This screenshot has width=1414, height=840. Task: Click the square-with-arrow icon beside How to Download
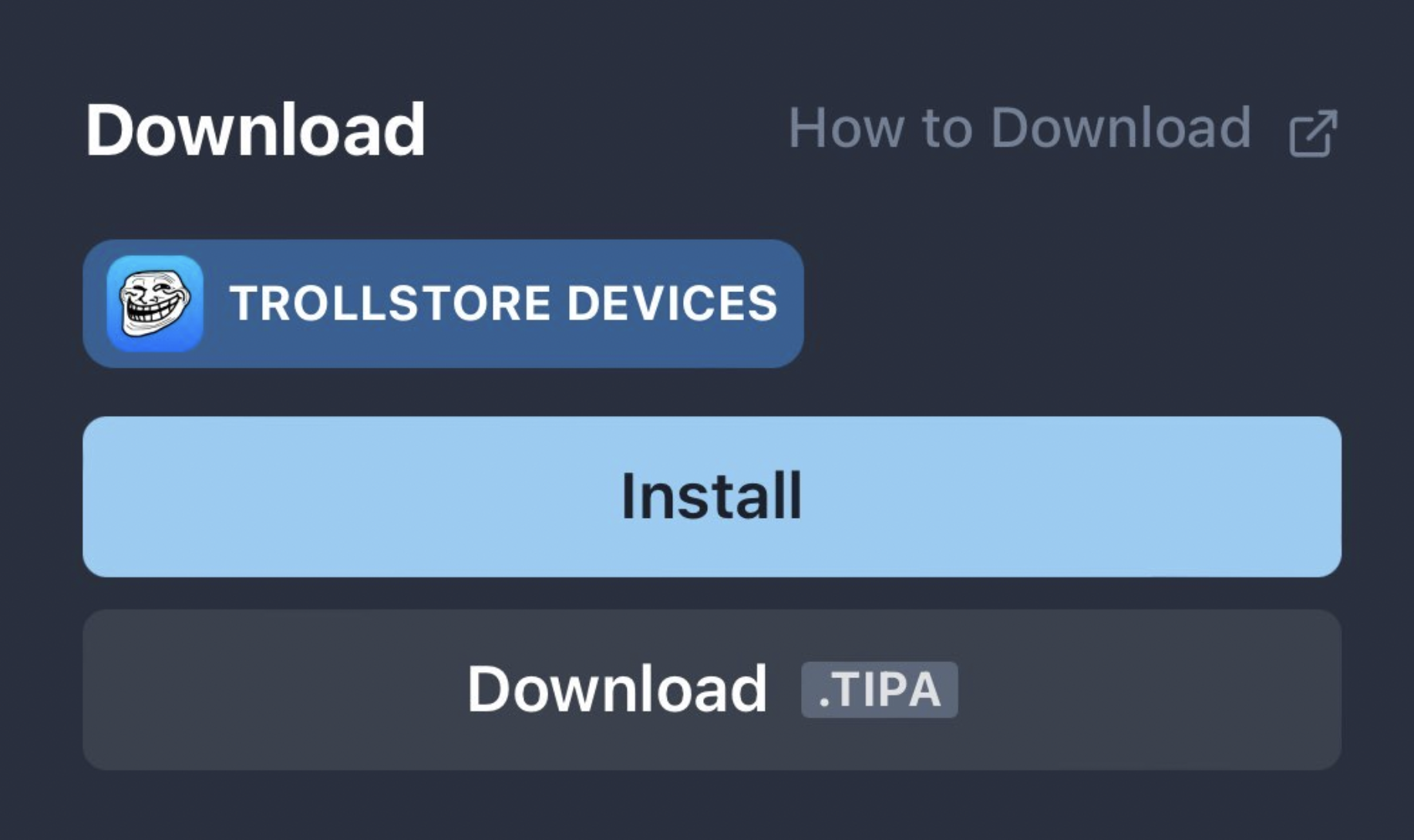click(1312, 134)
